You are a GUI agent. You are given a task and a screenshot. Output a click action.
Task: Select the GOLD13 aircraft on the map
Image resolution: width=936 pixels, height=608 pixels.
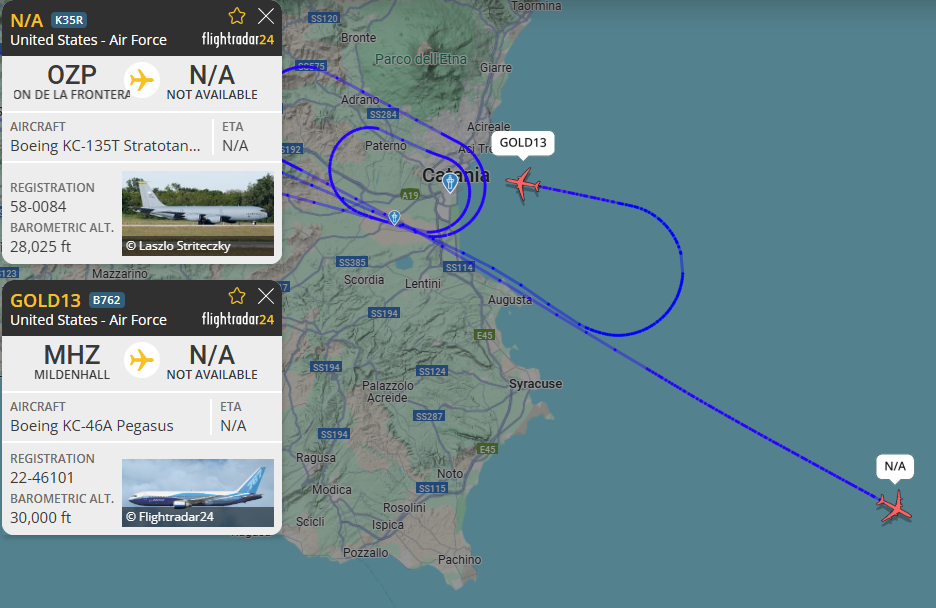click(x=524, y=184)
